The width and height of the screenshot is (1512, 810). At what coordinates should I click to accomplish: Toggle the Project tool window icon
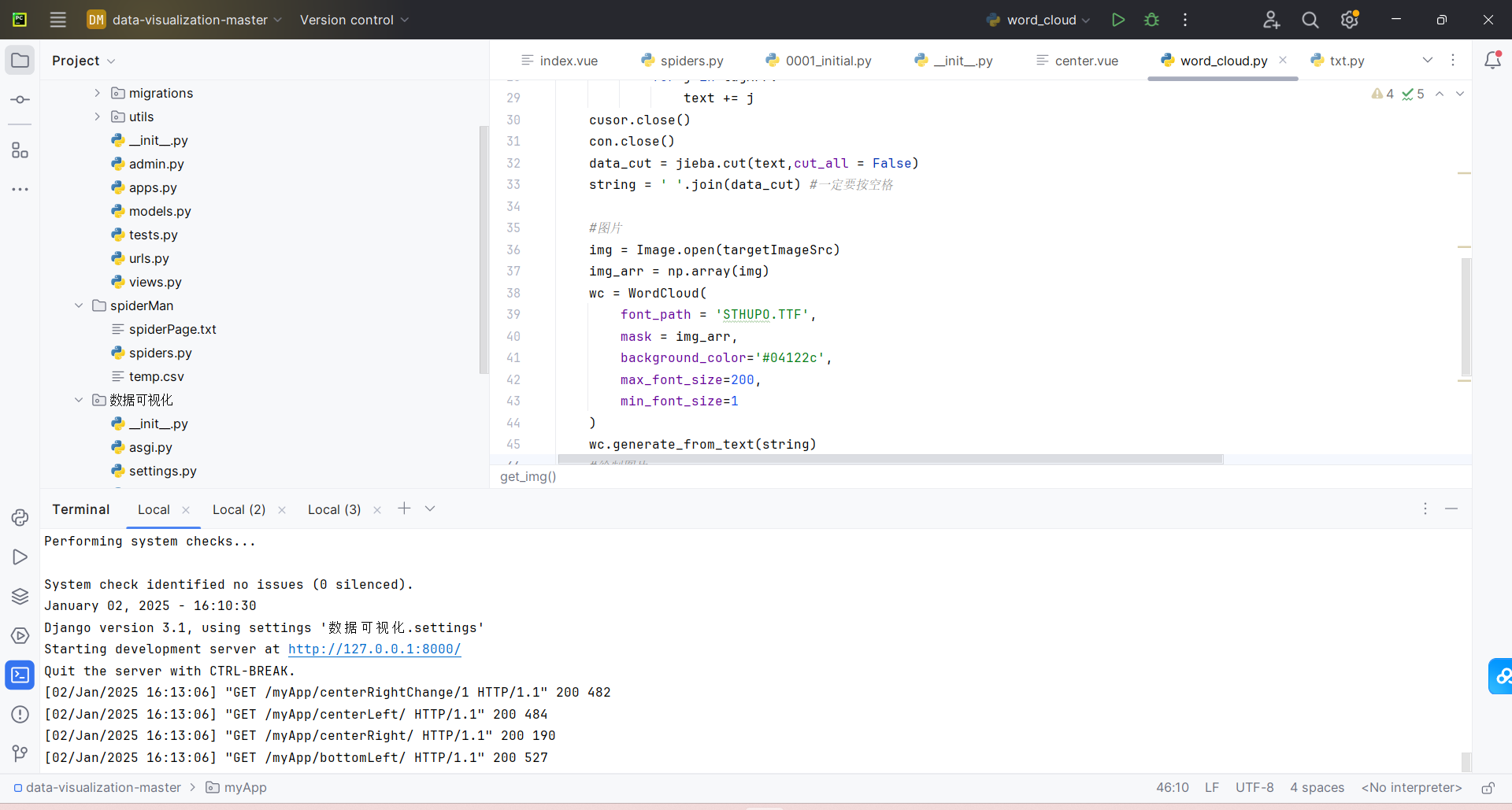point(20,61)
